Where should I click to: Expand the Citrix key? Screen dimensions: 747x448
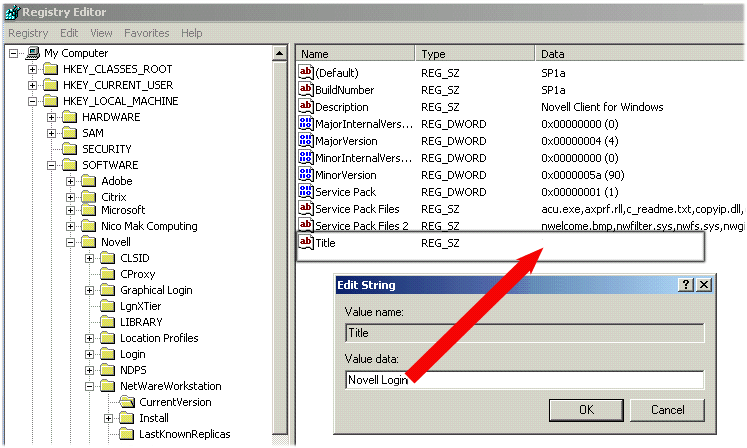[x=71, y=197]
